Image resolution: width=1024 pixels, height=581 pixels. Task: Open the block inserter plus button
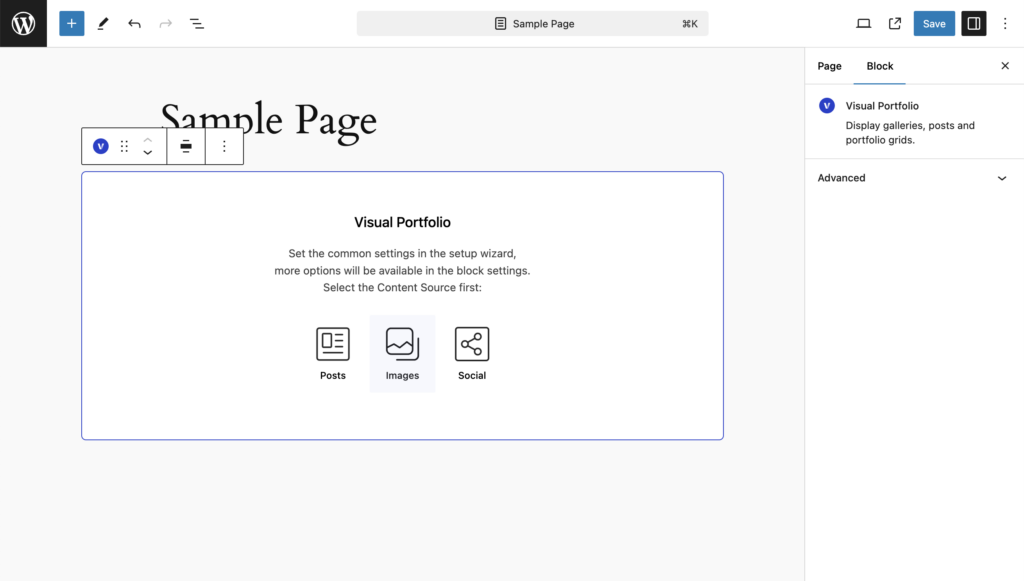(72, 24)
